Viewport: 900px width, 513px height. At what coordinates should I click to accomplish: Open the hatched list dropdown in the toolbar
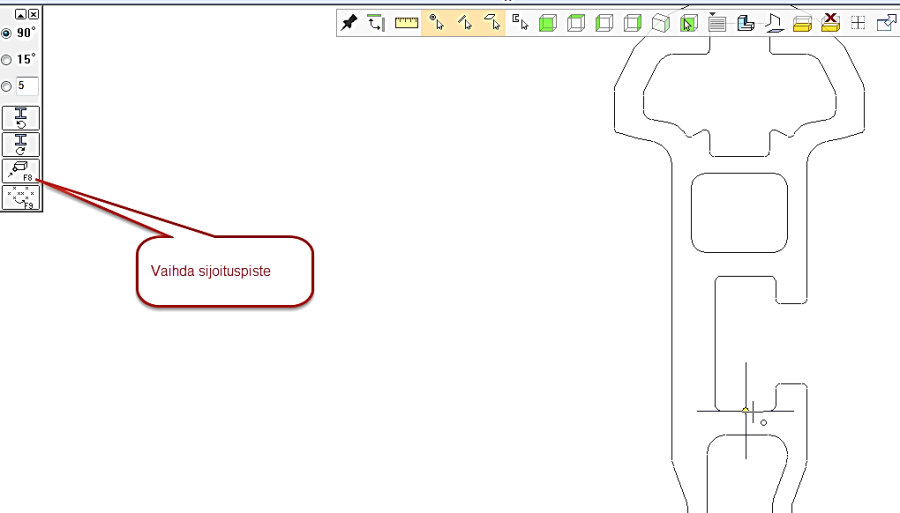pyautogui.click(x=717, y=23)
